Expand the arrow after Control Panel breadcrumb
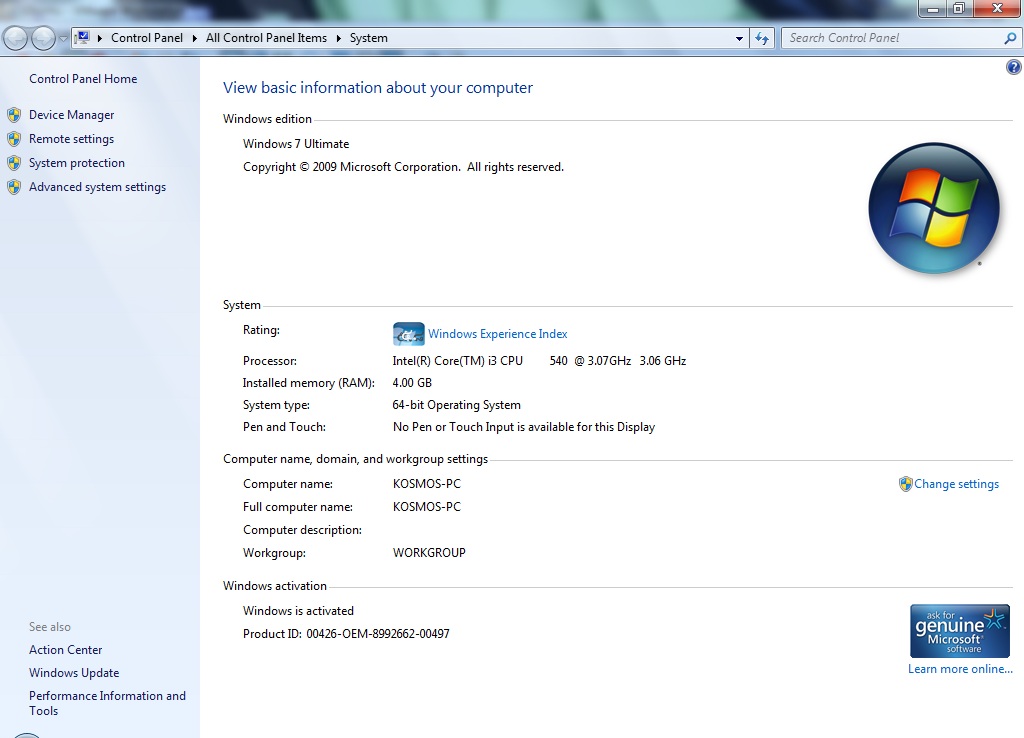The width and height of the screenshot is (1024, 738). pyautogui.click(x=195, y=39)
